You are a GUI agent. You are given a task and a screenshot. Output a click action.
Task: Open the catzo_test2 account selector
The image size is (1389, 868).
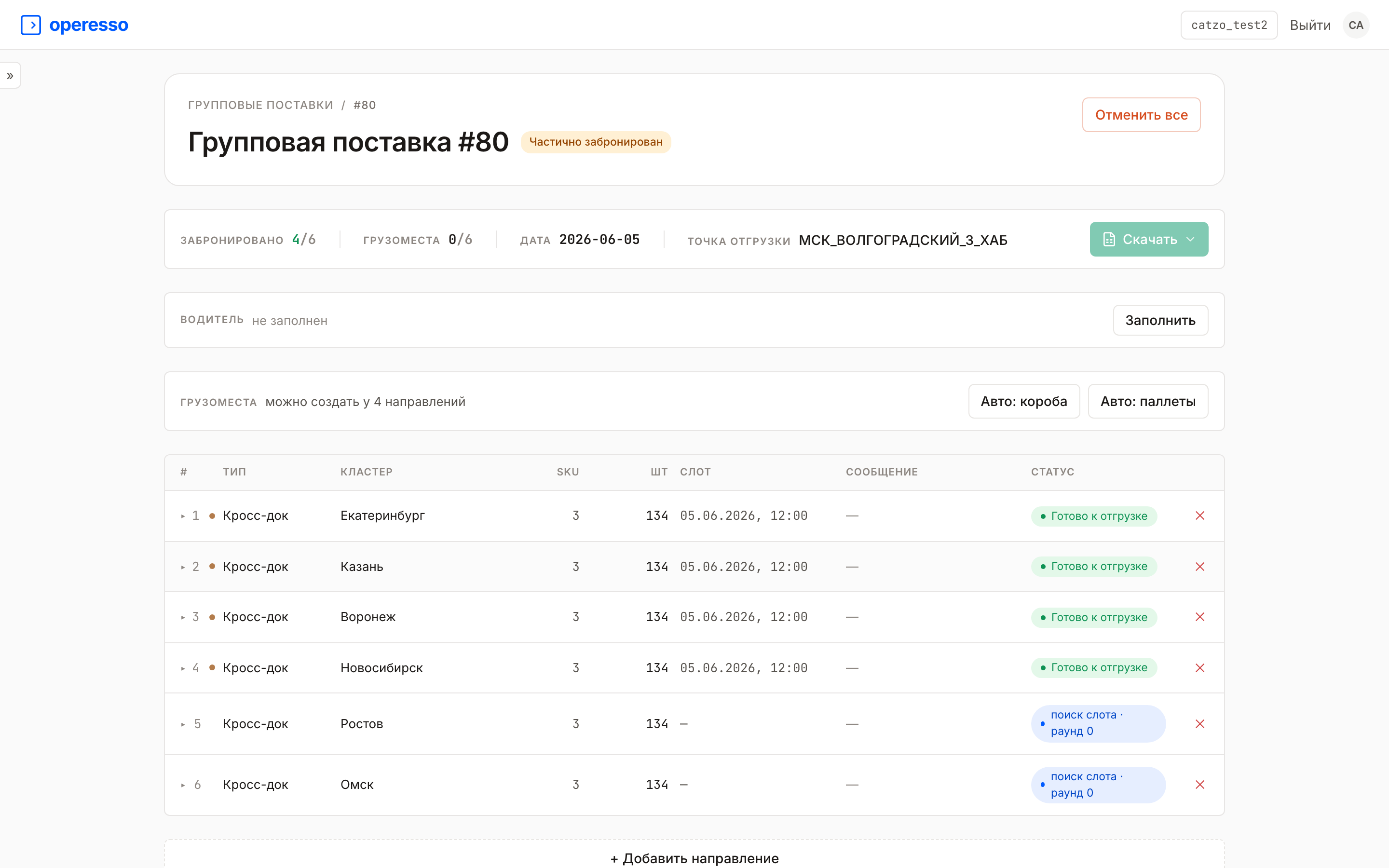(x=1229, y=25)
